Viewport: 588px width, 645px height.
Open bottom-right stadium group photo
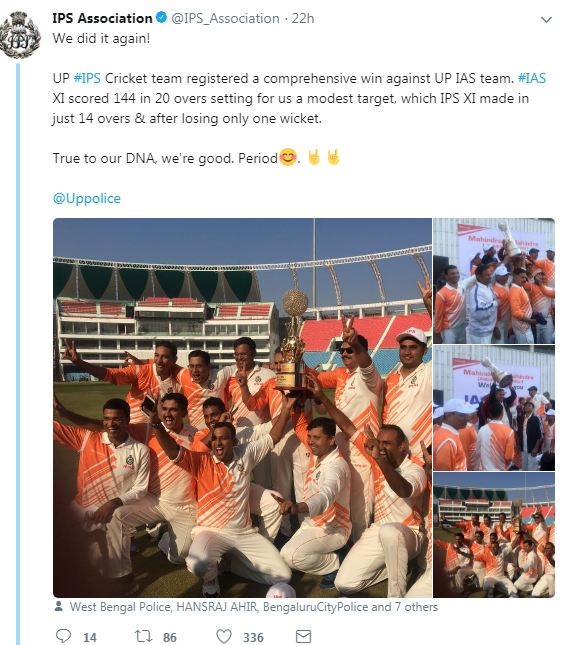pyautogui.click(x=494, y=535)
